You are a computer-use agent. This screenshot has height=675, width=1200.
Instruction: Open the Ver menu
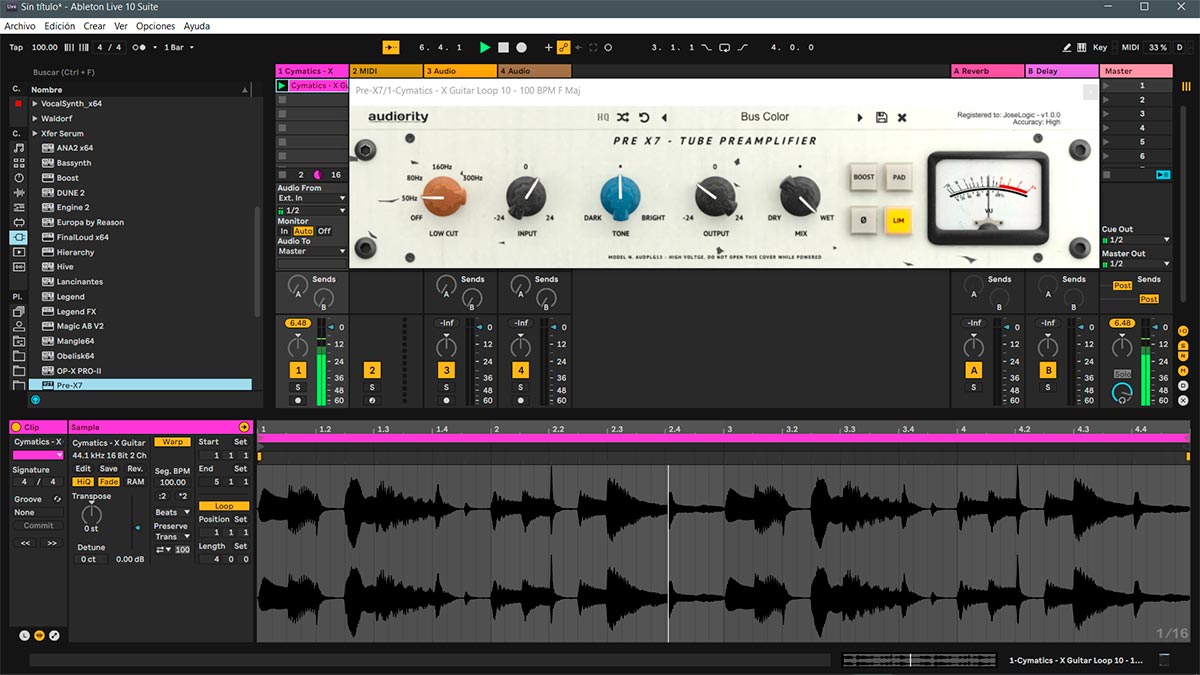pos(121,26)
